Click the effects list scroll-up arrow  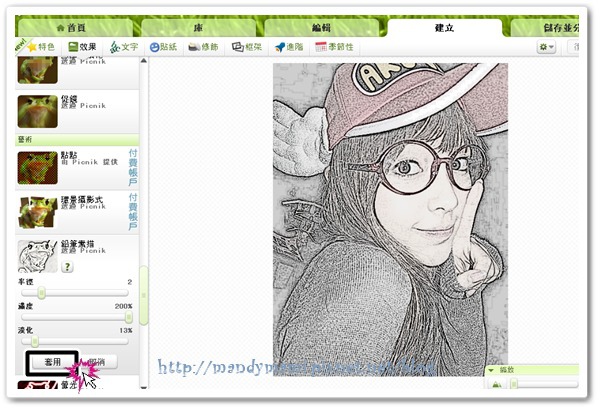(143, 60)
